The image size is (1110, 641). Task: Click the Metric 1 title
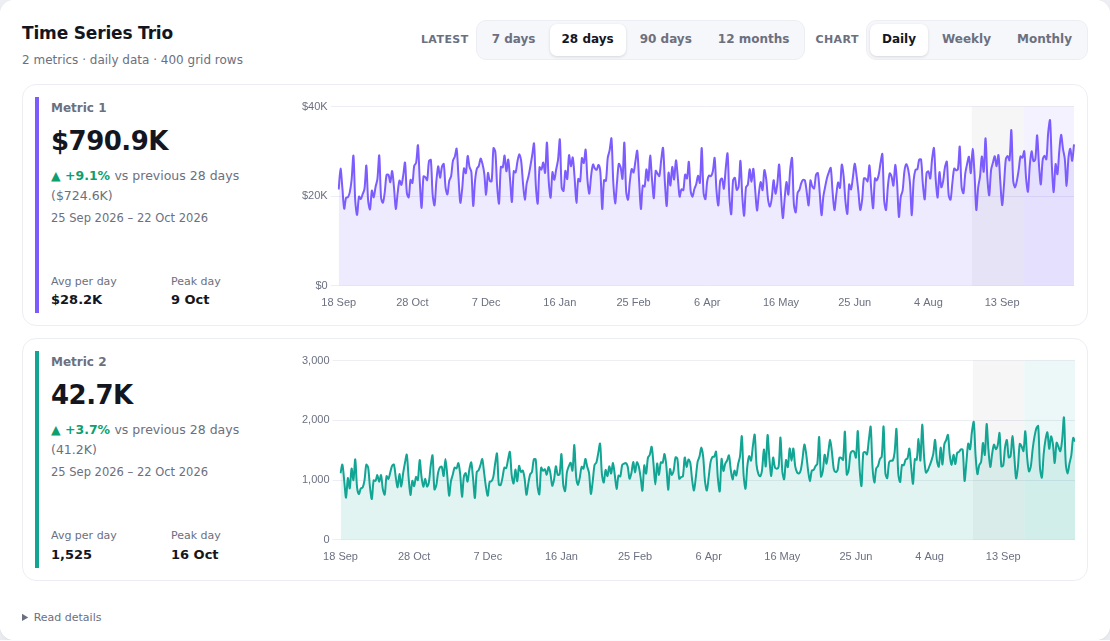click(79, 108)
